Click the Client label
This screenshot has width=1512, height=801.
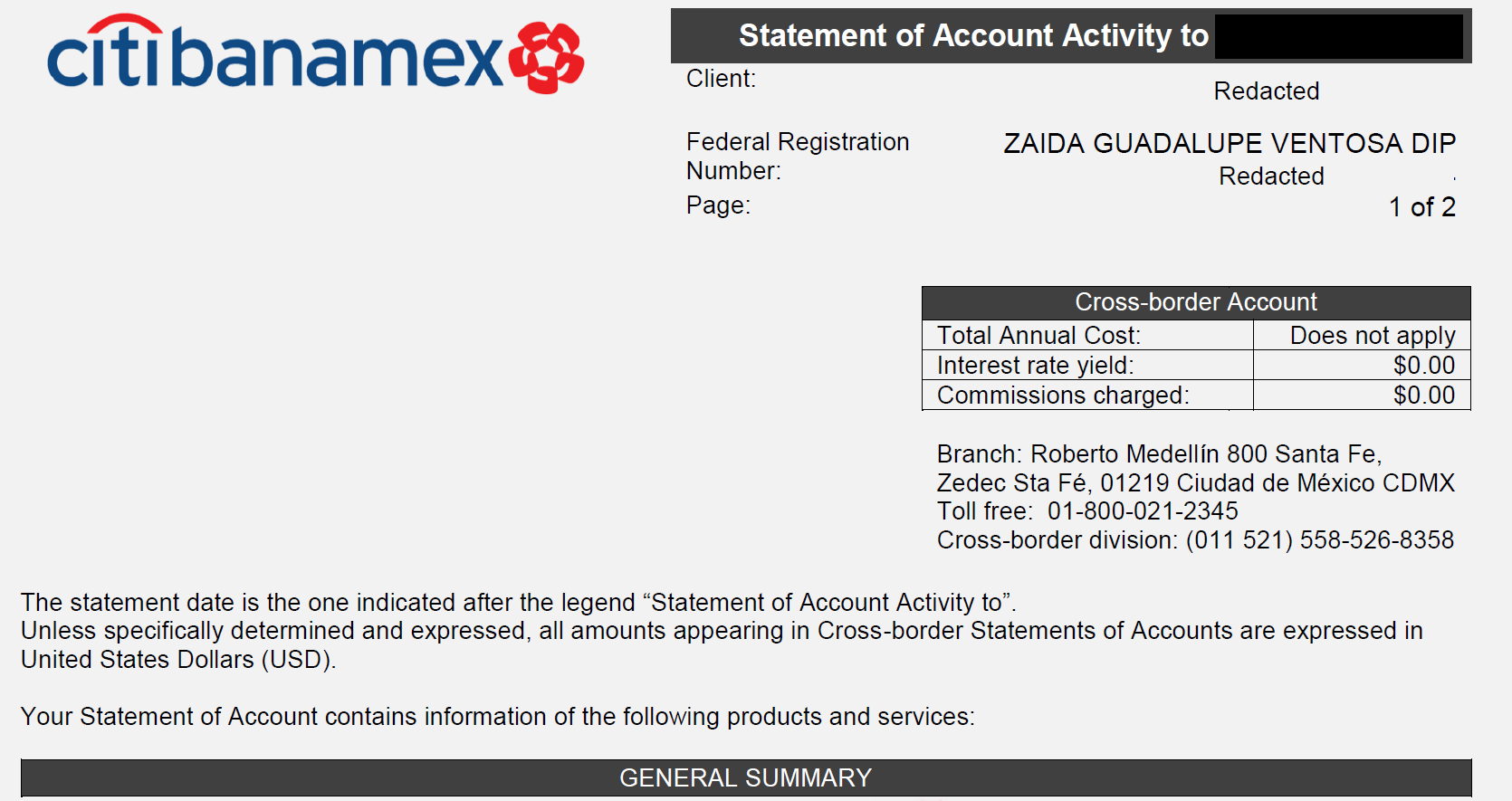click(x=721, y=79)
